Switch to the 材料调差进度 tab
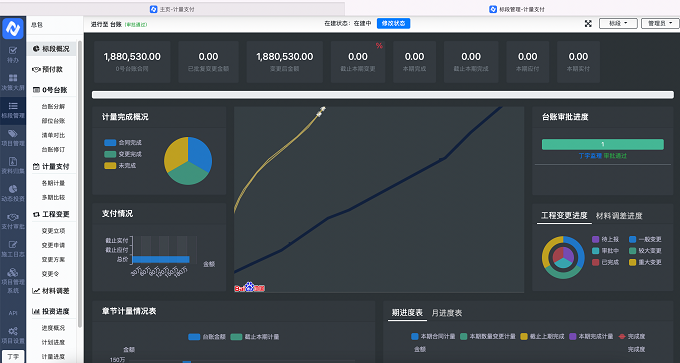Image resolution: width=680 pixels, height=363 pixels. tap(619, 216)
